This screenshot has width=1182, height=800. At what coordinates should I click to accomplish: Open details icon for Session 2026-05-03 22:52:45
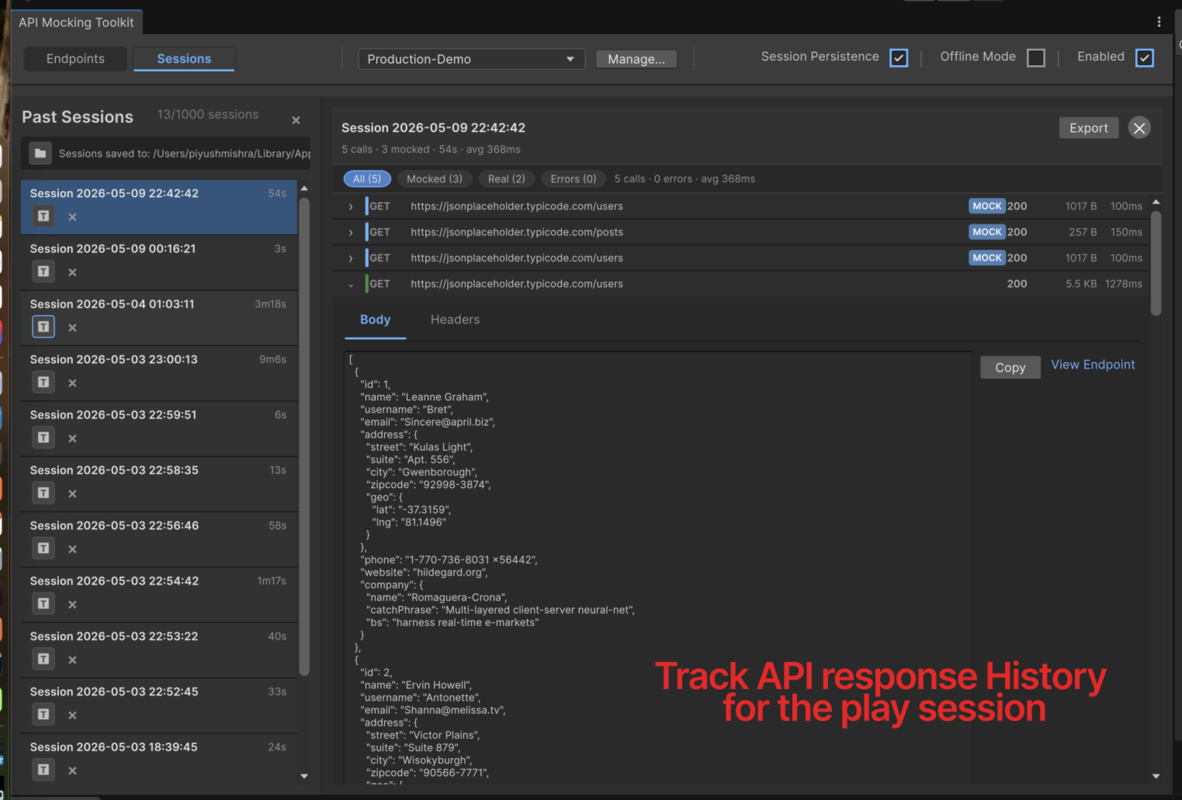[43, 714]
